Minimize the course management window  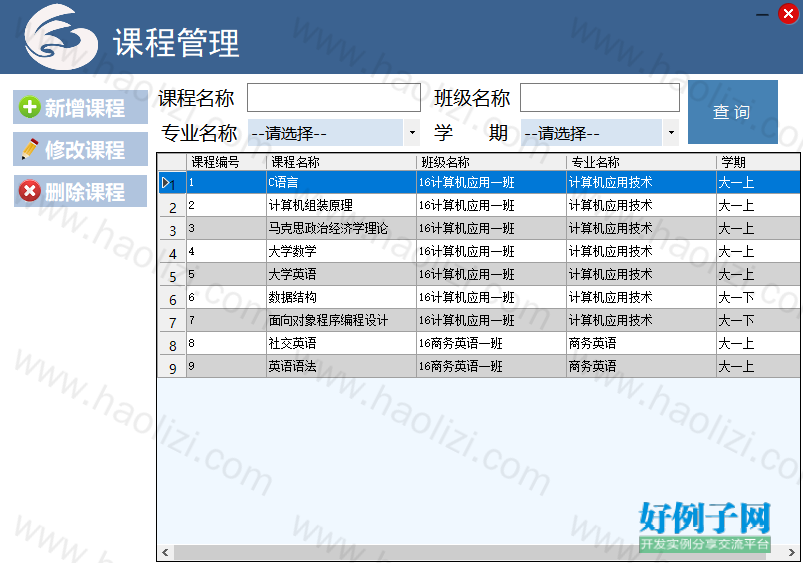click(763, 14)
